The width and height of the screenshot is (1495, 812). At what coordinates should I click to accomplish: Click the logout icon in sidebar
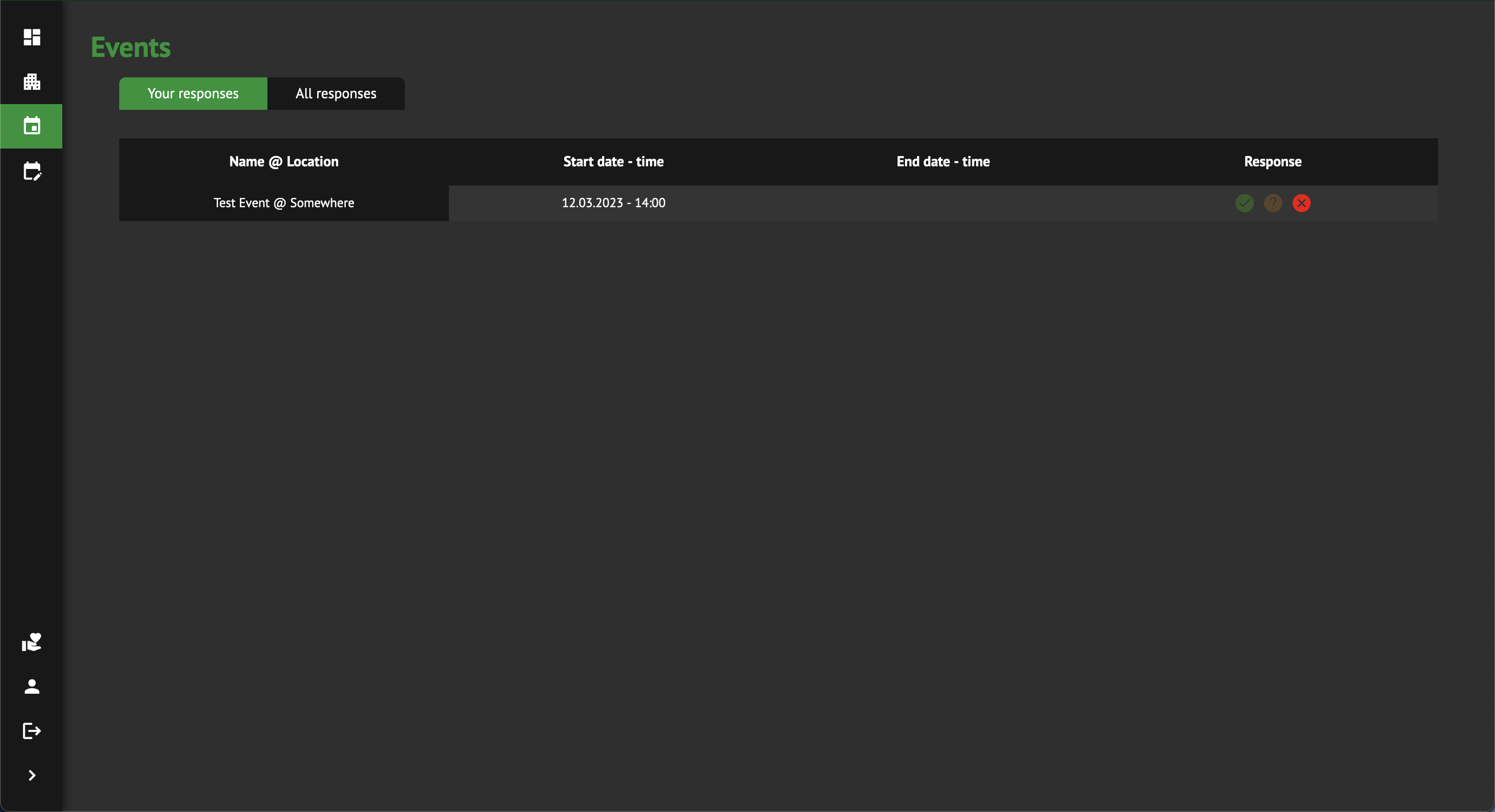[32, 731]
